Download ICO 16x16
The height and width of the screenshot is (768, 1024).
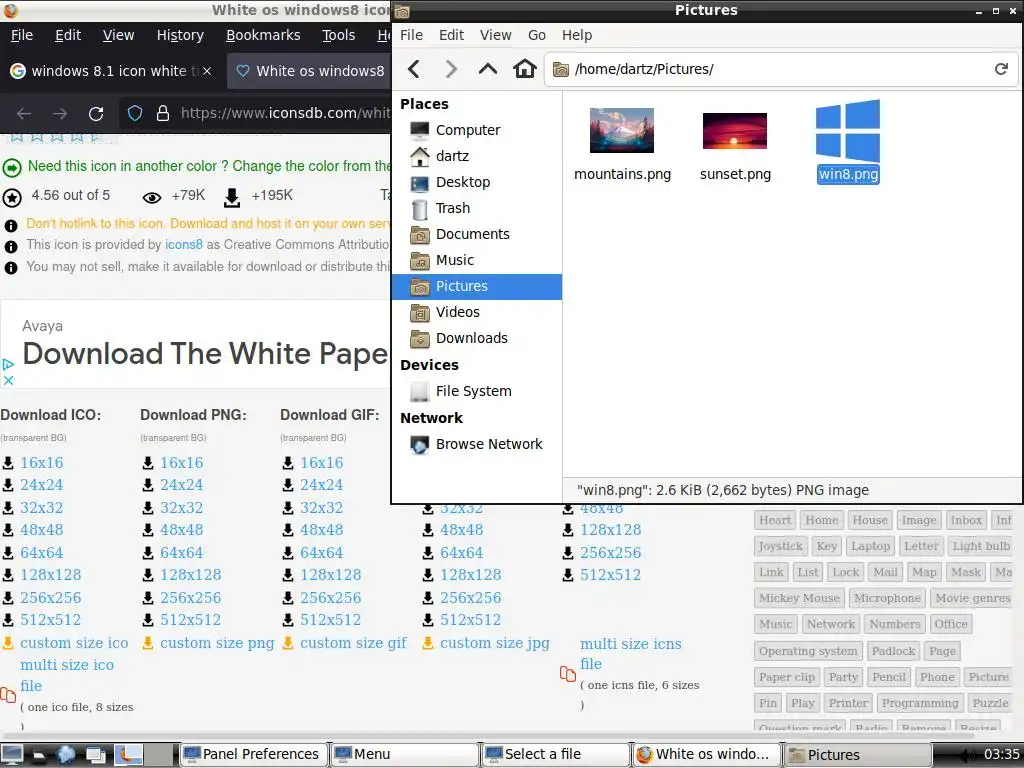pos(42,462)
